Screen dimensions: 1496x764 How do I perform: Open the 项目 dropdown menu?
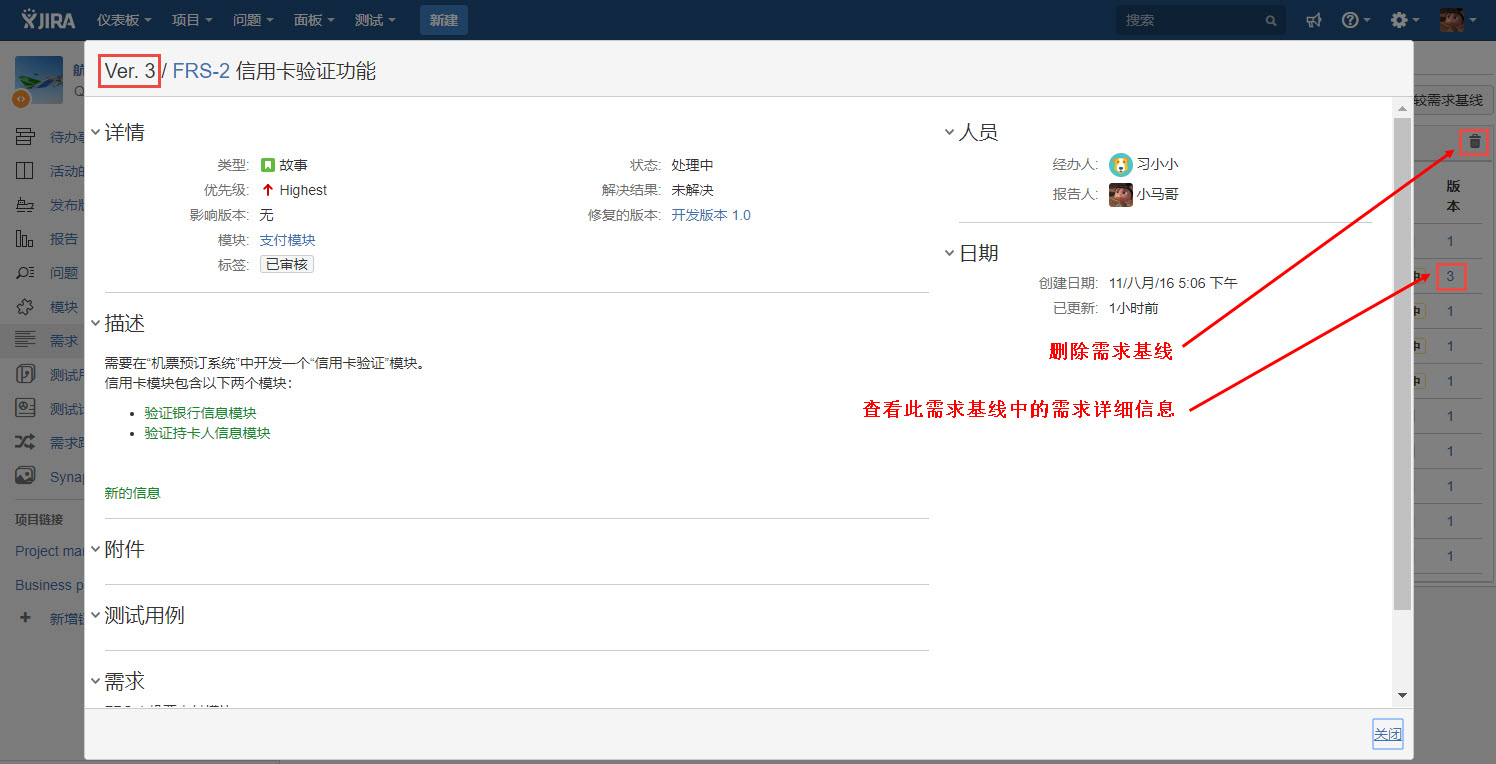click(191, 20)
